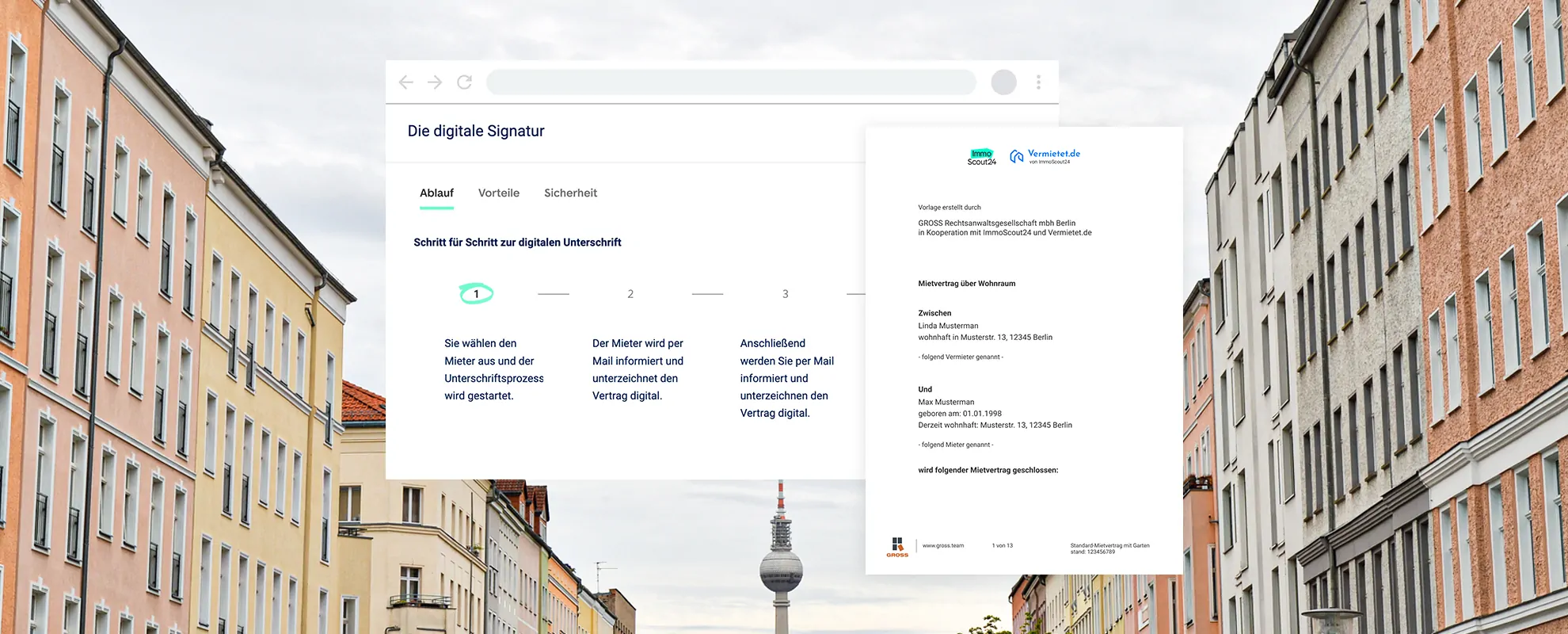Click the "1 von 13" page indicator
This screenshot has height=634, width=1568.
coord(1002,545)
